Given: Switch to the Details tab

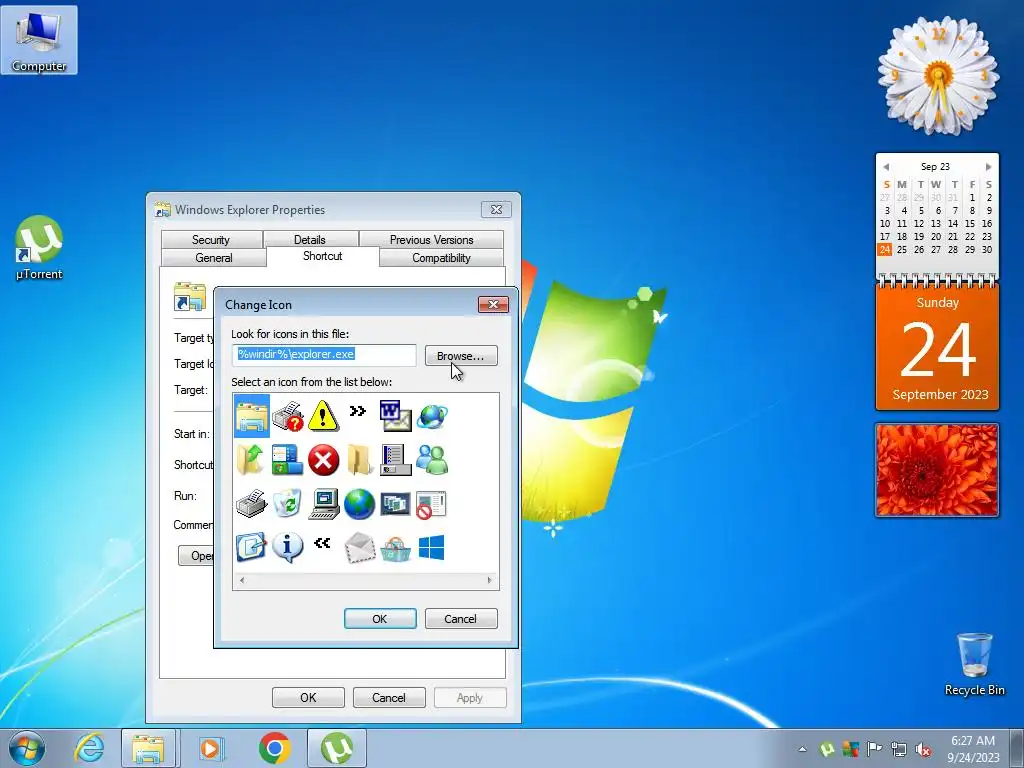Looking at the screenshot, I should coord(310,240).
